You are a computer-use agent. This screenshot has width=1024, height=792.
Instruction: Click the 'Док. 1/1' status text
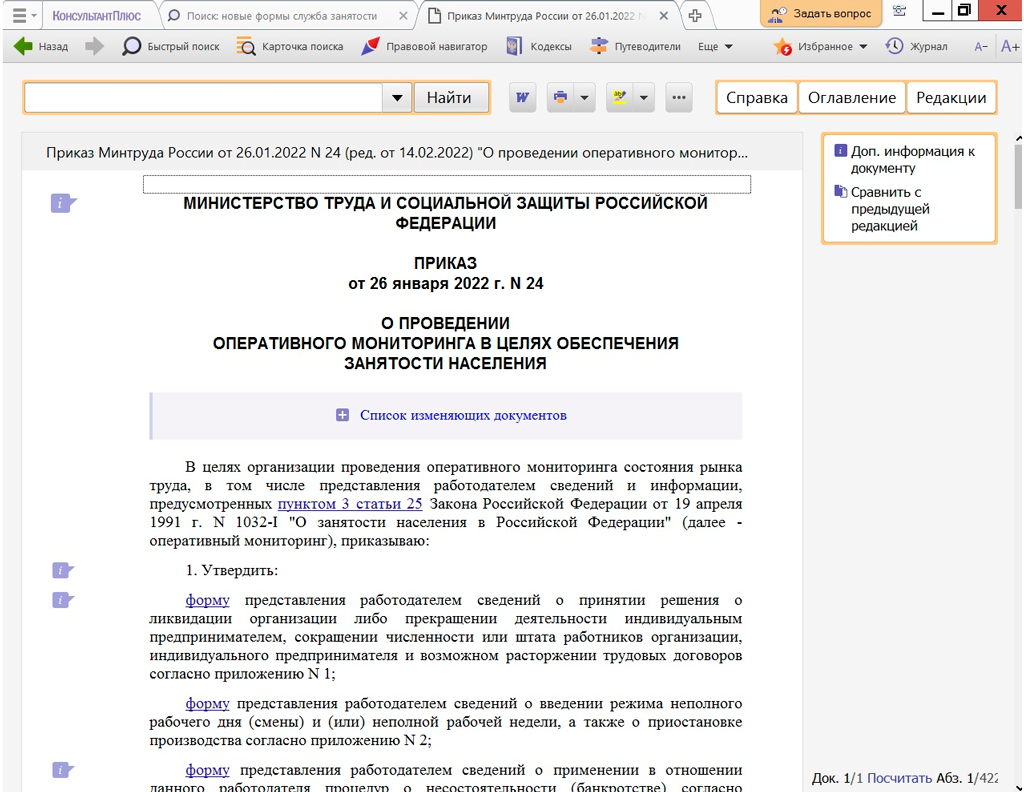(x=837, y=778)
